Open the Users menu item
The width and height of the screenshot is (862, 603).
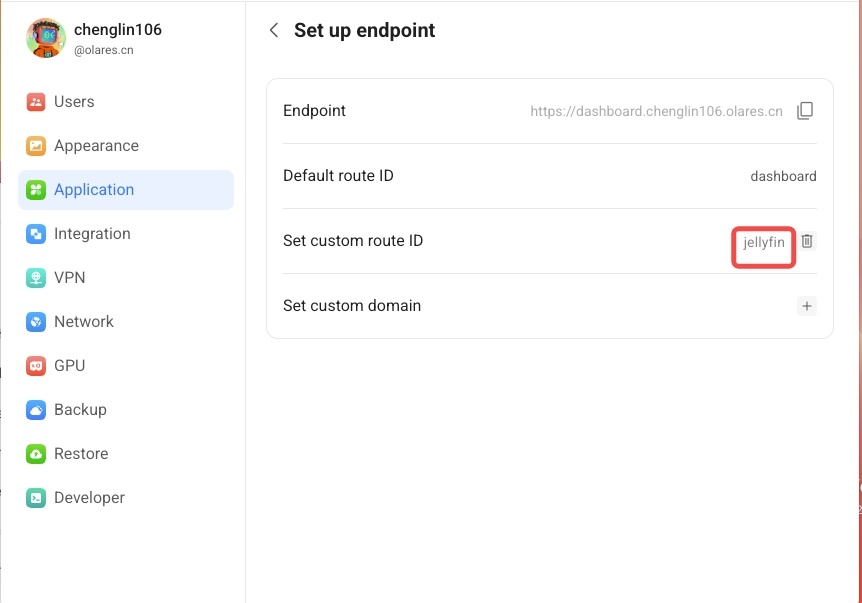[x=74, y=102]
